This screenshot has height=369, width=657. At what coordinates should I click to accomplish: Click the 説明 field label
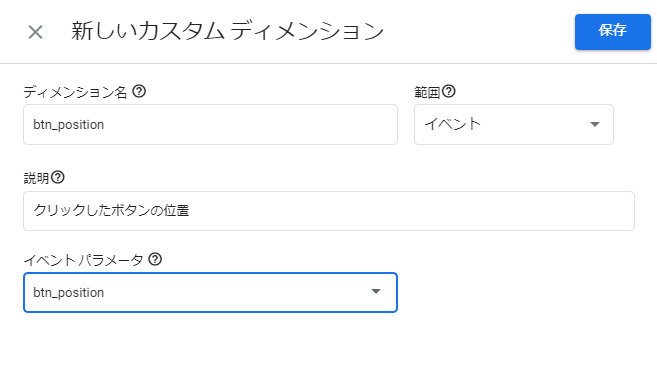[x=36, y=178]
